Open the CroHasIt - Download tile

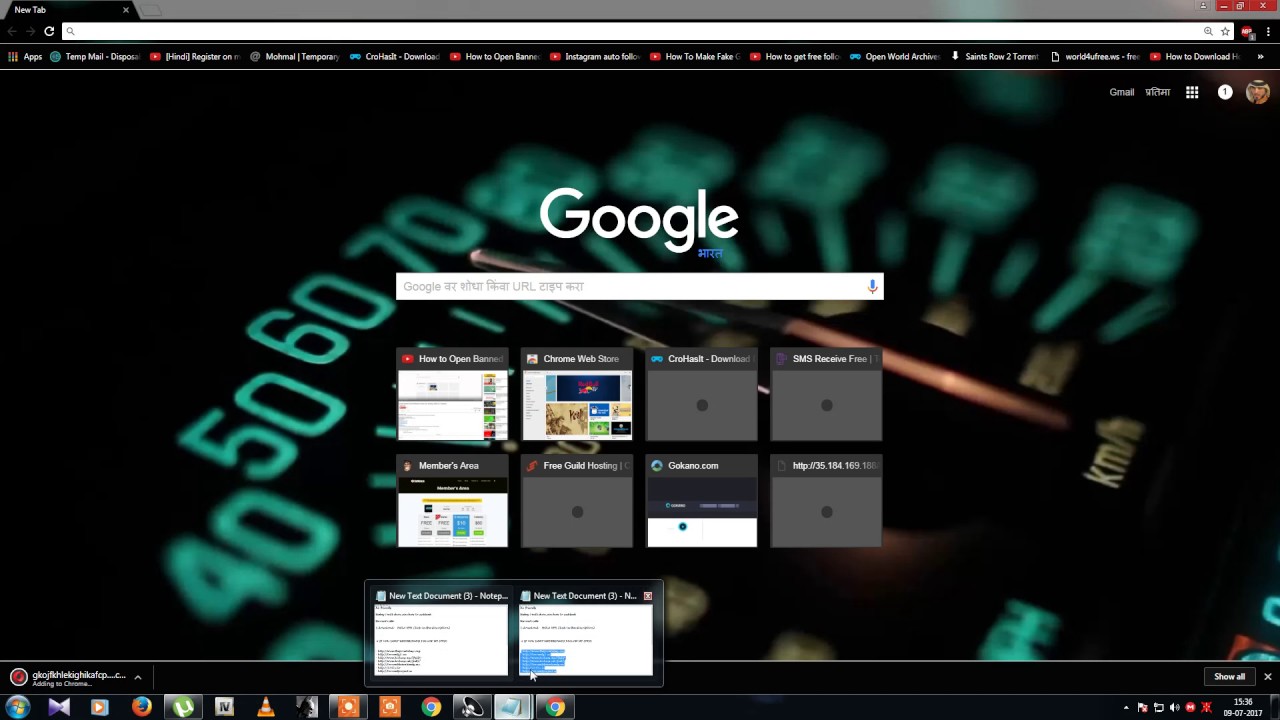click(702, 394)
